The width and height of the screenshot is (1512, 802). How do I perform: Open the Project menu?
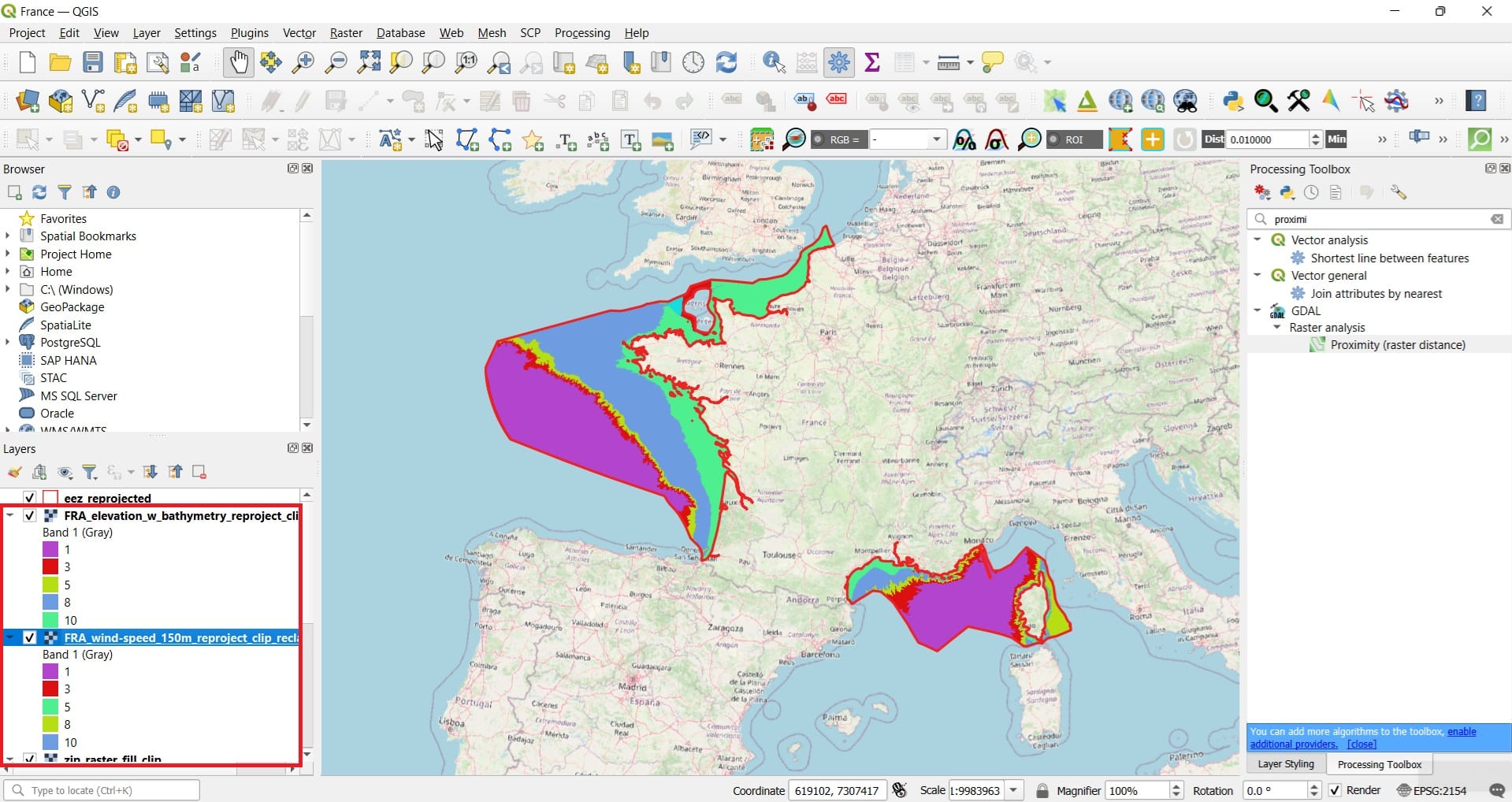tap(27, 32)
